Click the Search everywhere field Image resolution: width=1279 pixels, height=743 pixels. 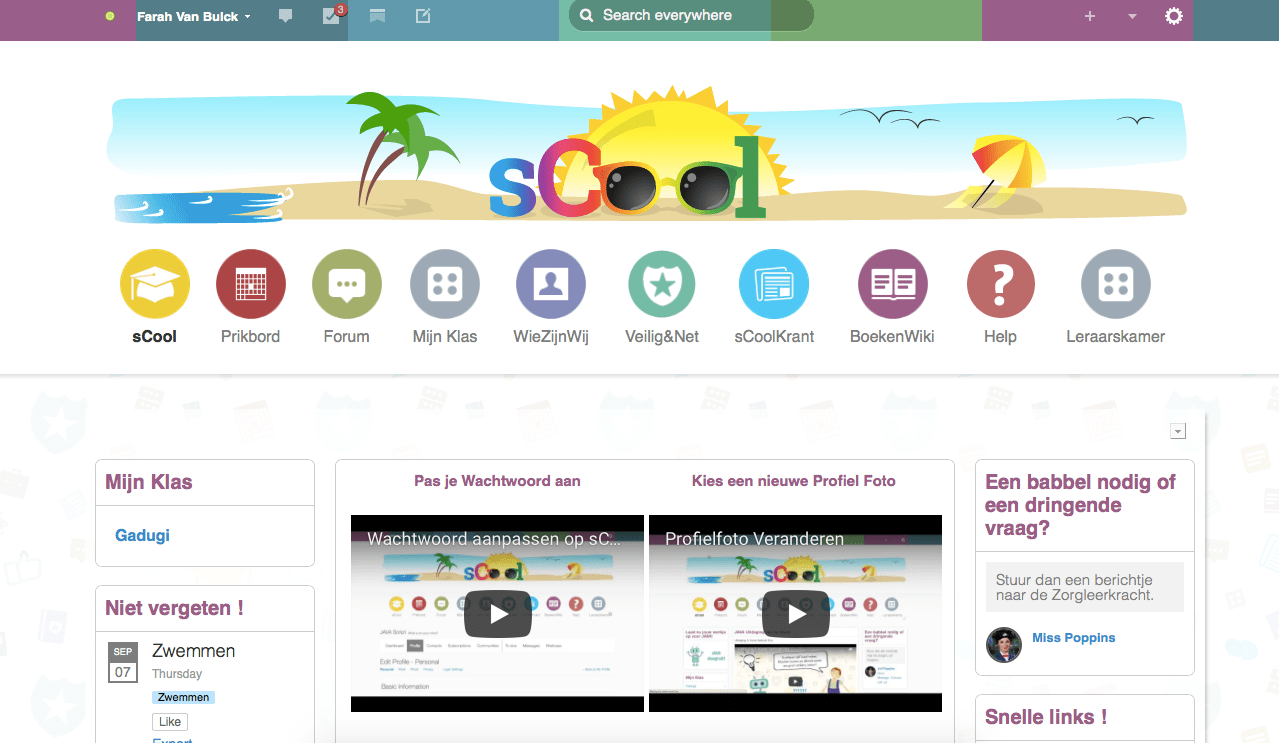coord(691,15)
